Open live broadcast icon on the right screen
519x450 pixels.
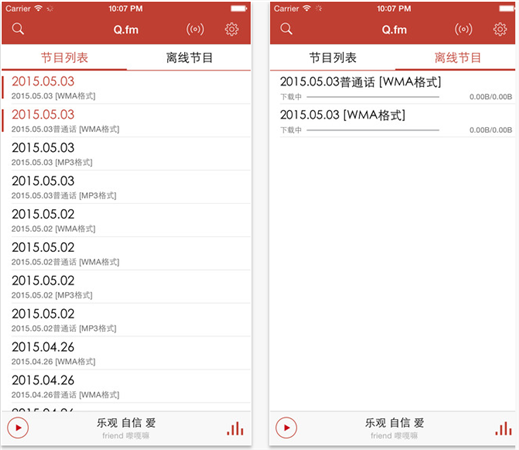[x=463, y=29]
